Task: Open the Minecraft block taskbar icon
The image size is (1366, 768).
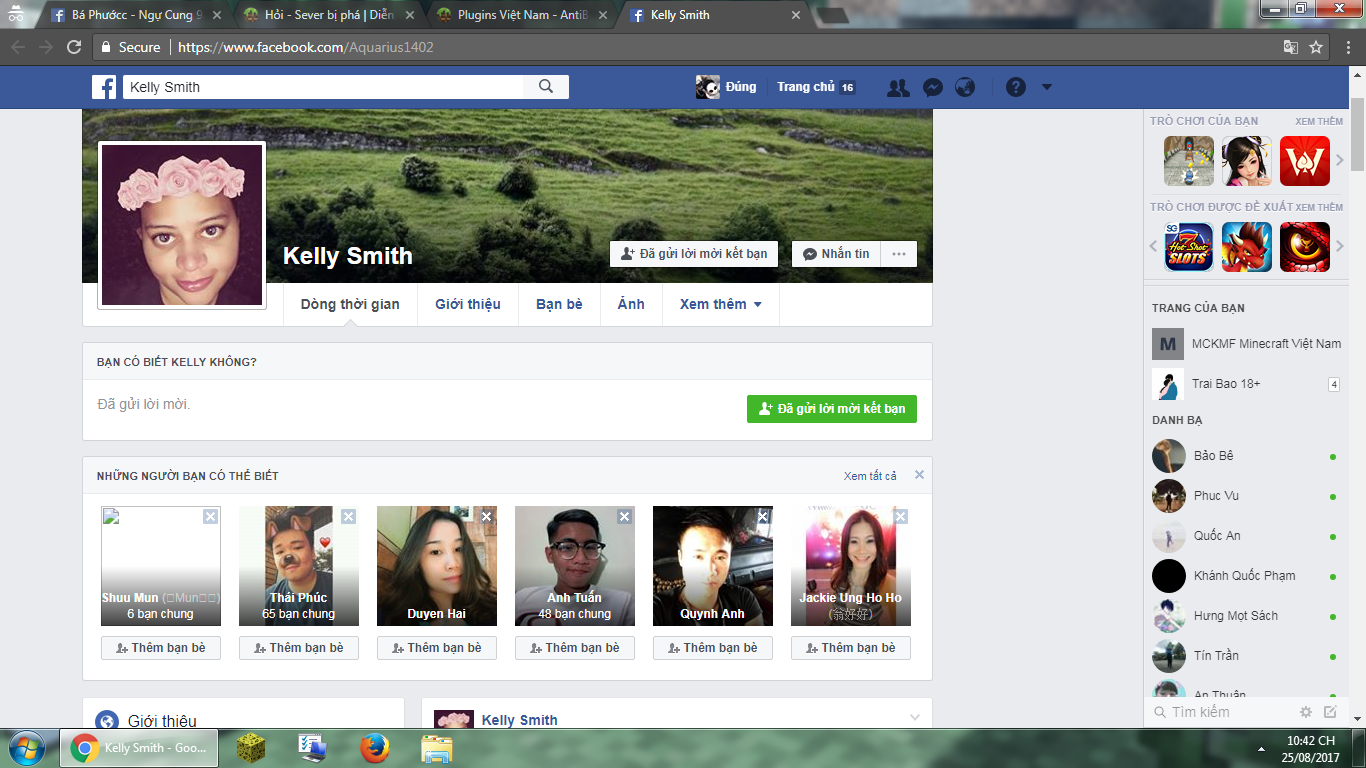Action: click(251, 748)
